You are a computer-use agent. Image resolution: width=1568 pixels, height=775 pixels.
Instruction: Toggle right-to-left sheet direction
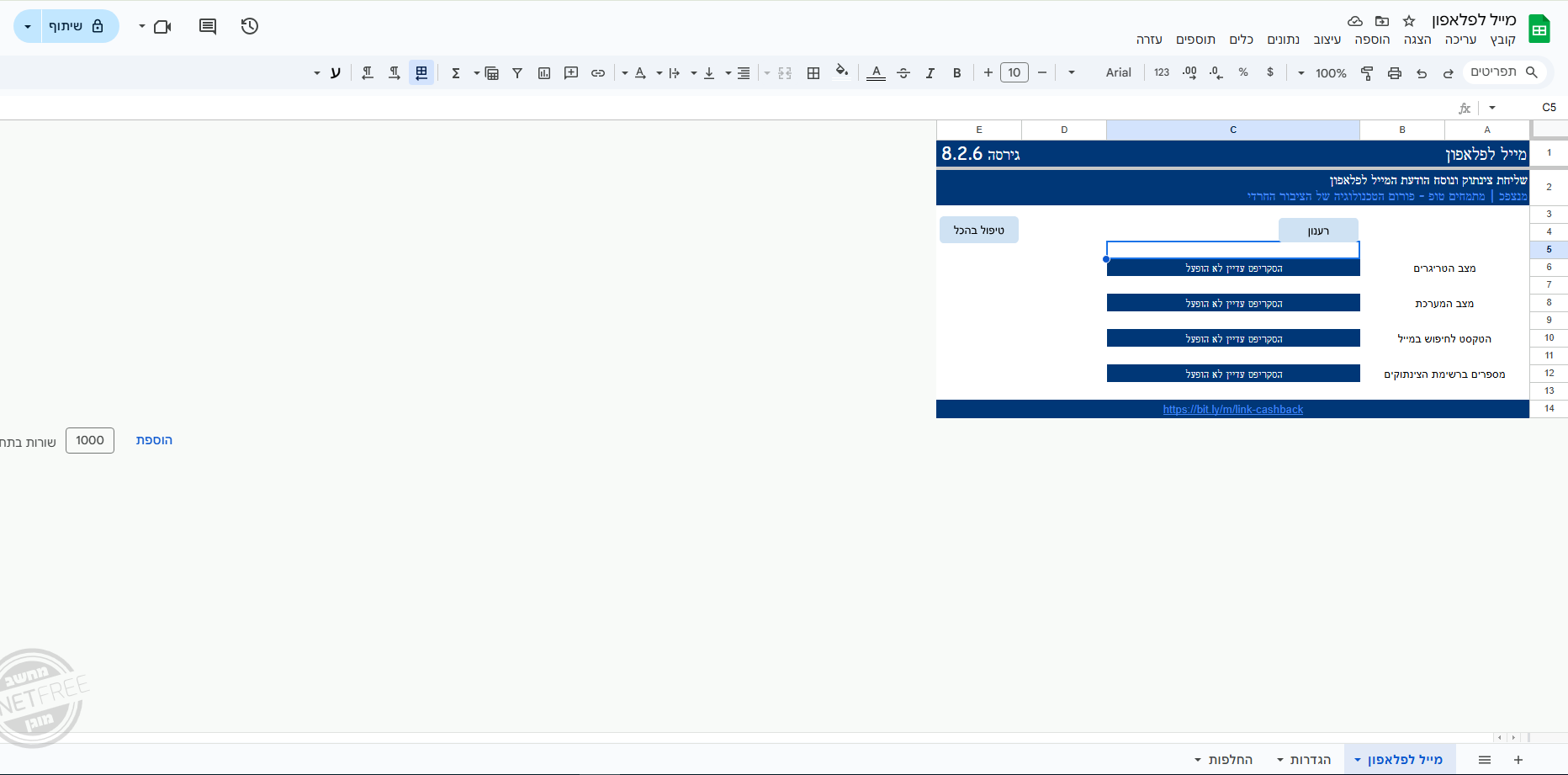[x=421, y=72]
